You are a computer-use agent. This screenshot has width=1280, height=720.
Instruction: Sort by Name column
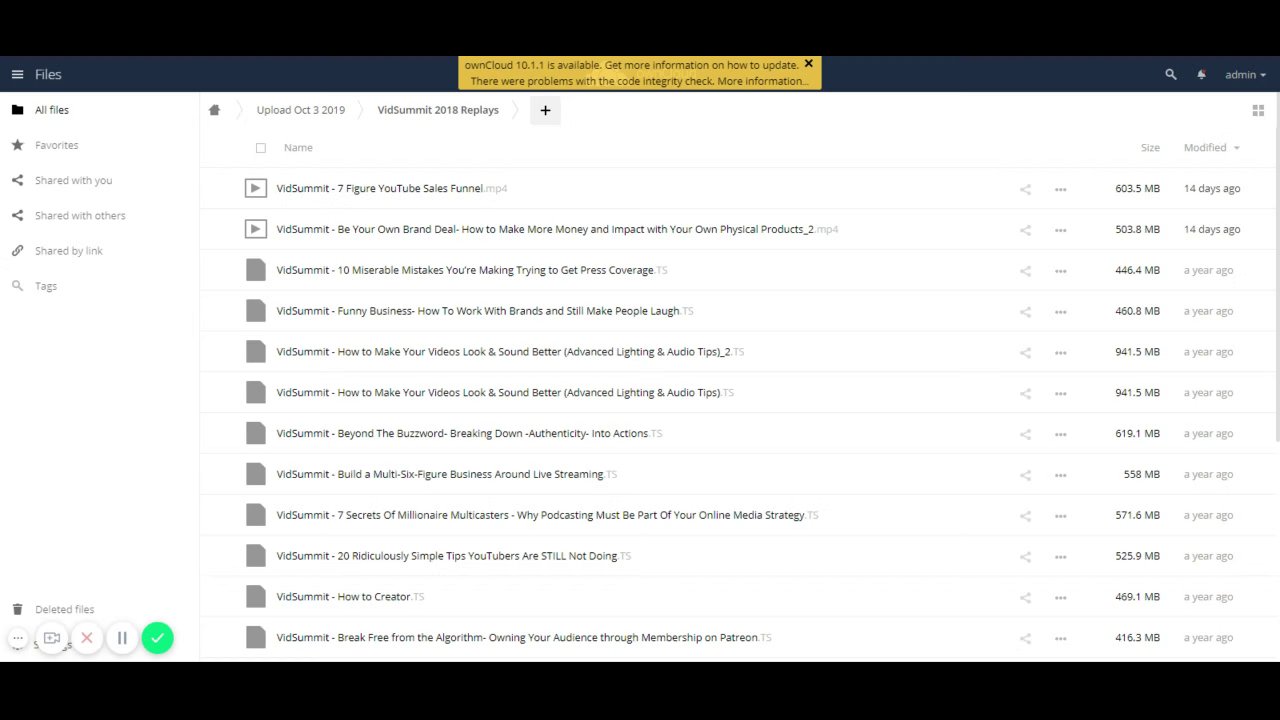click(x=298, y=147)
